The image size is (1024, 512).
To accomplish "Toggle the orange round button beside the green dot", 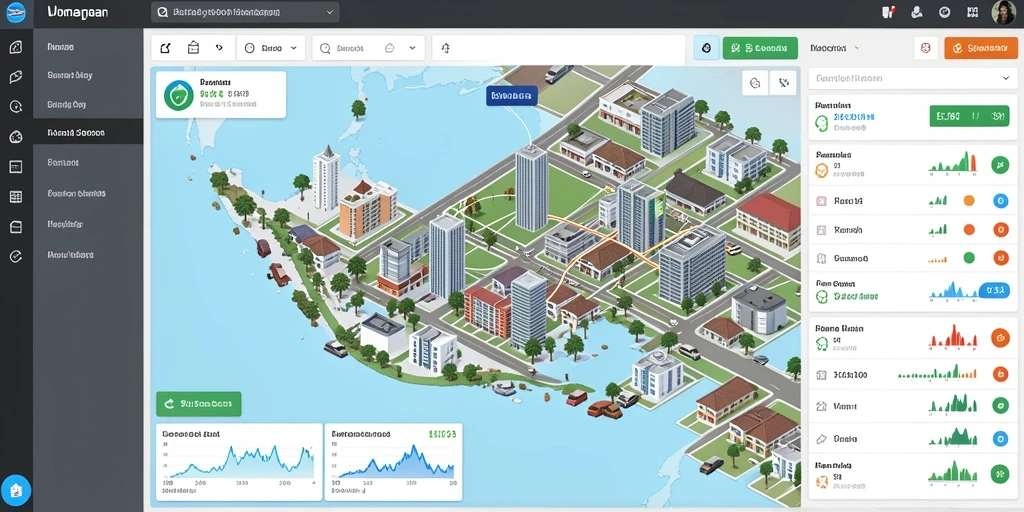I will [1000, 258].
